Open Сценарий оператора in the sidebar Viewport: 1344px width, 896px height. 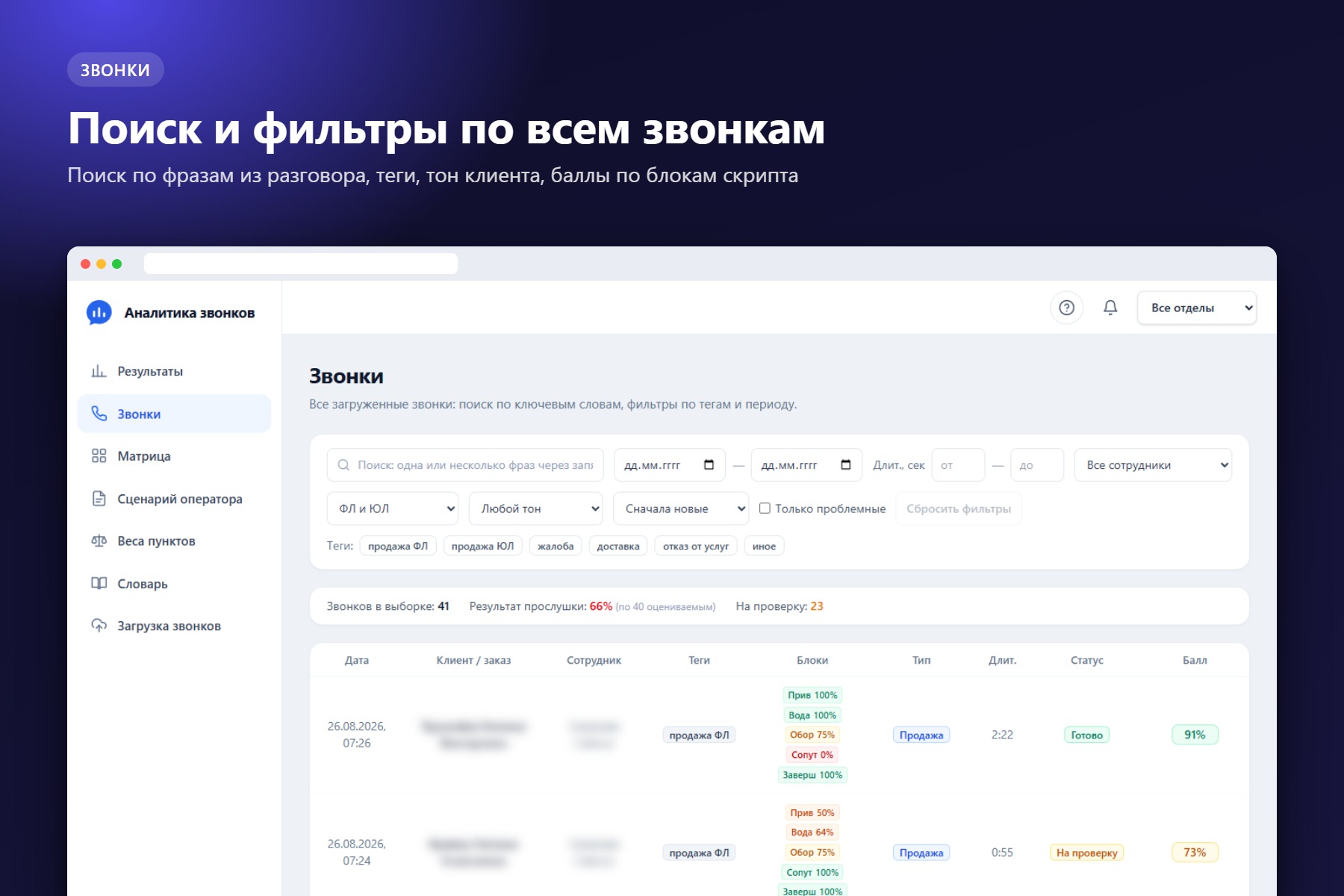(174, 499)
